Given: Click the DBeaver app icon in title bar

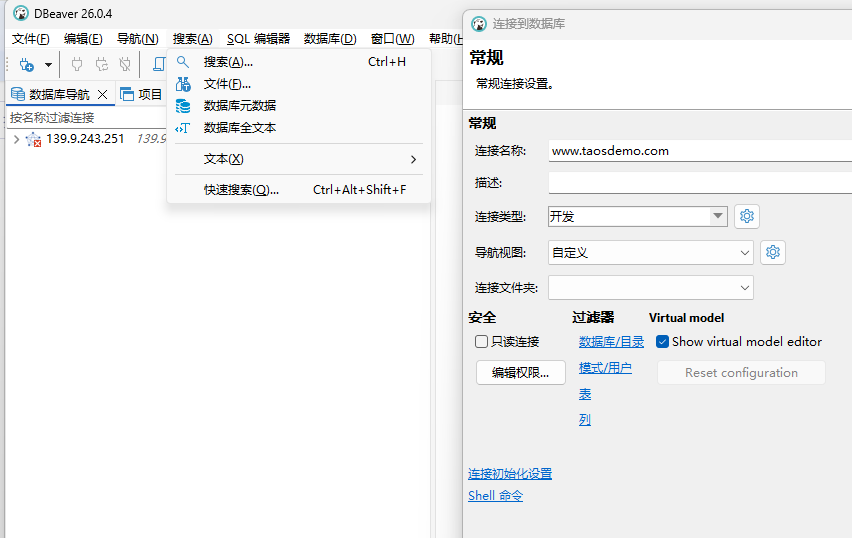Looking at the screenshot, I should coord(21,13).
